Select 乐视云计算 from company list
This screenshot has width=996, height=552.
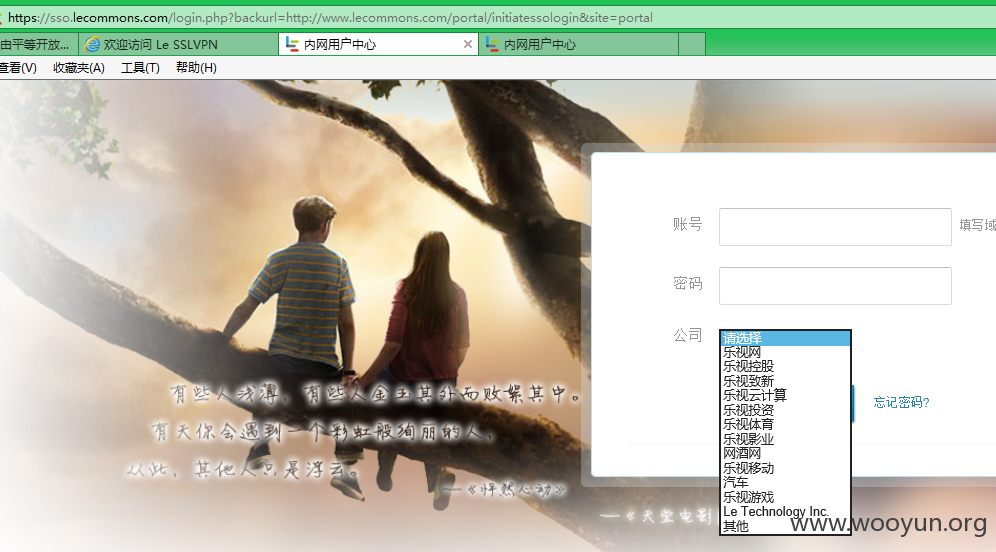coord(786,396)
